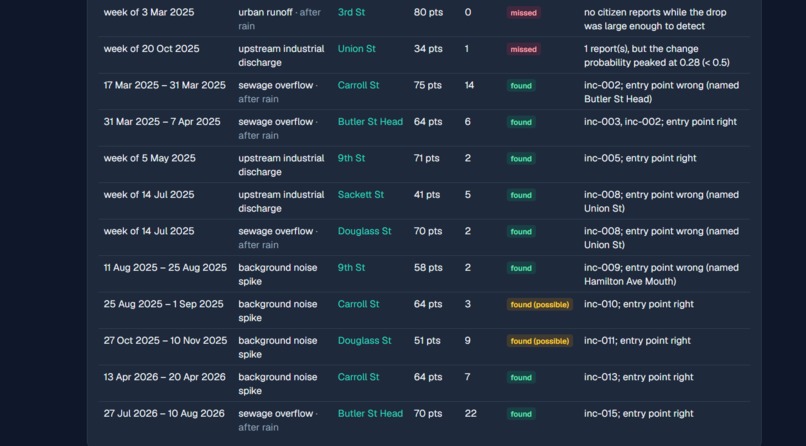Click the found badge for inc-009

[521, 268]
